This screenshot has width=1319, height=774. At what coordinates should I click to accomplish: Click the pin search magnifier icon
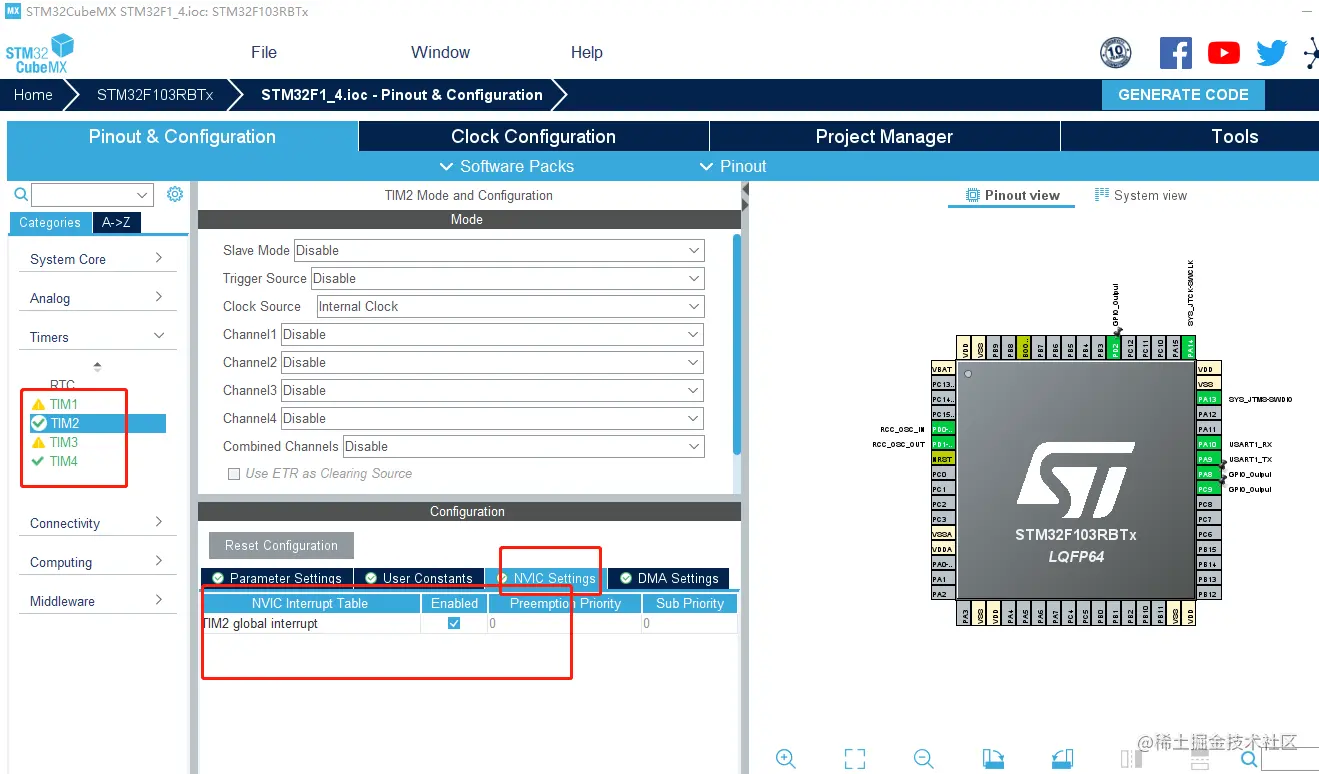pos(1248,760)
